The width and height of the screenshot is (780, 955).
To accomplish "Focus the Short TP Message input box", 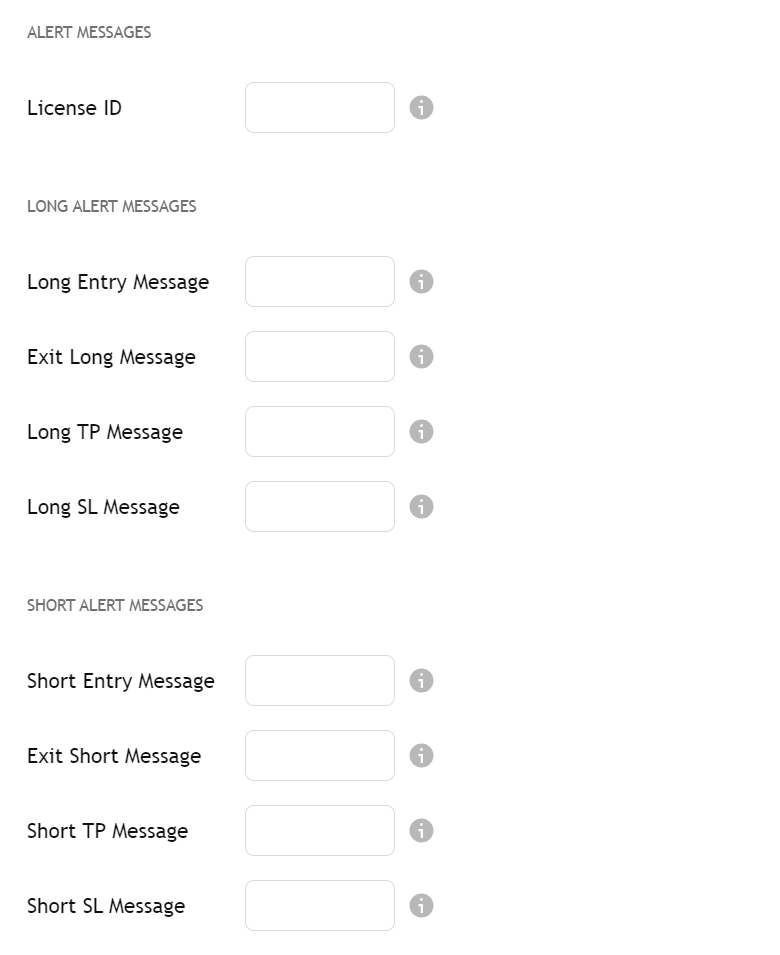I will 319,830.
